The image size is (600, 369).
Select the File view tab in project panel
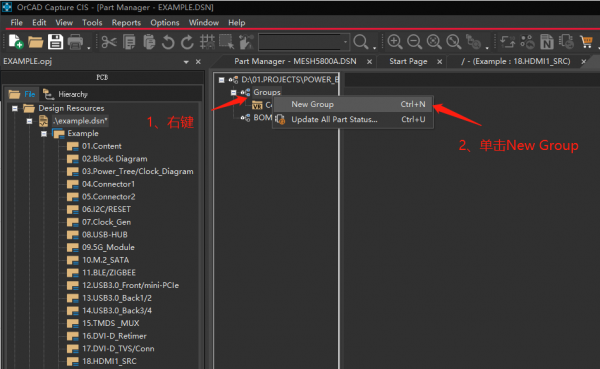coord(23,94)
